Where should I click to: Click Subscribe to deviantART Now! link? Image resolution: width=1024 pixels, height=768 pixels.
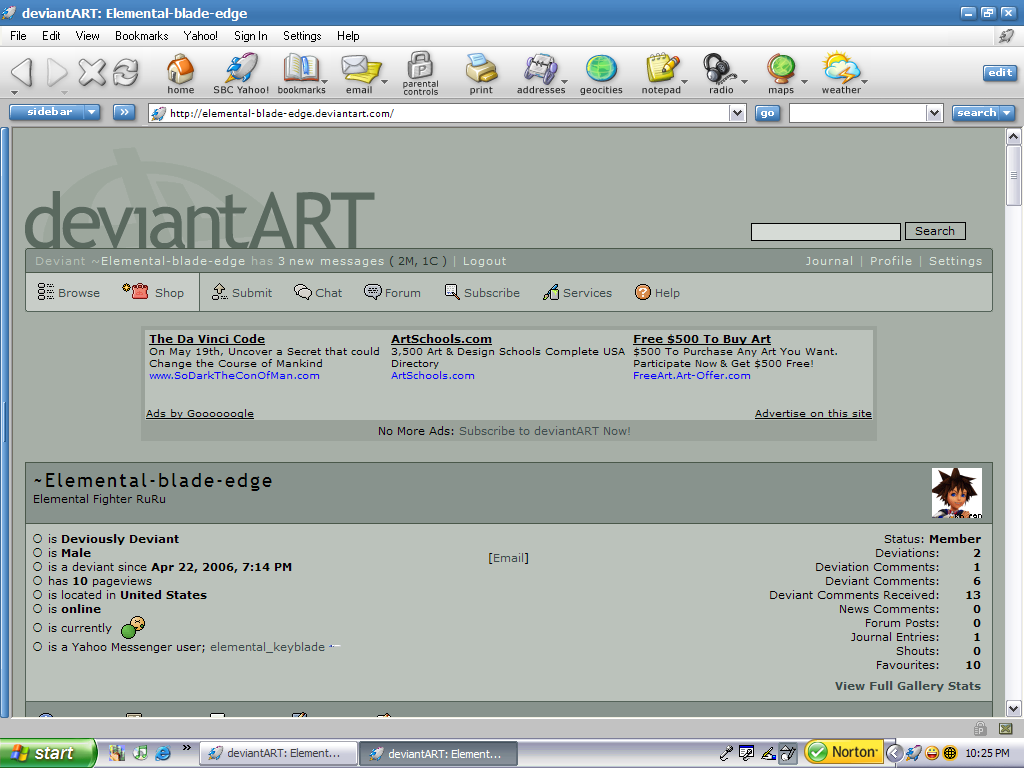545,431
